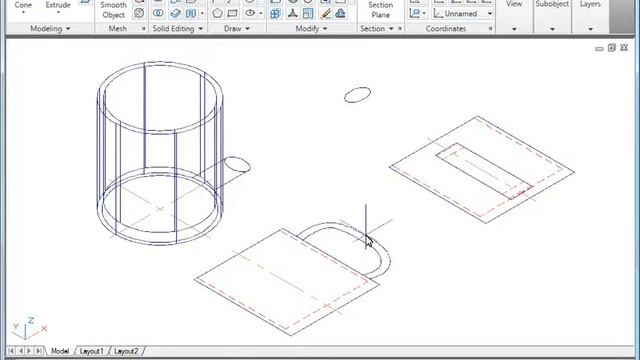The height and width of the screenshot is (360, 640).
Task: Select the small ellipse above the drawings
Action: point(358,95)
